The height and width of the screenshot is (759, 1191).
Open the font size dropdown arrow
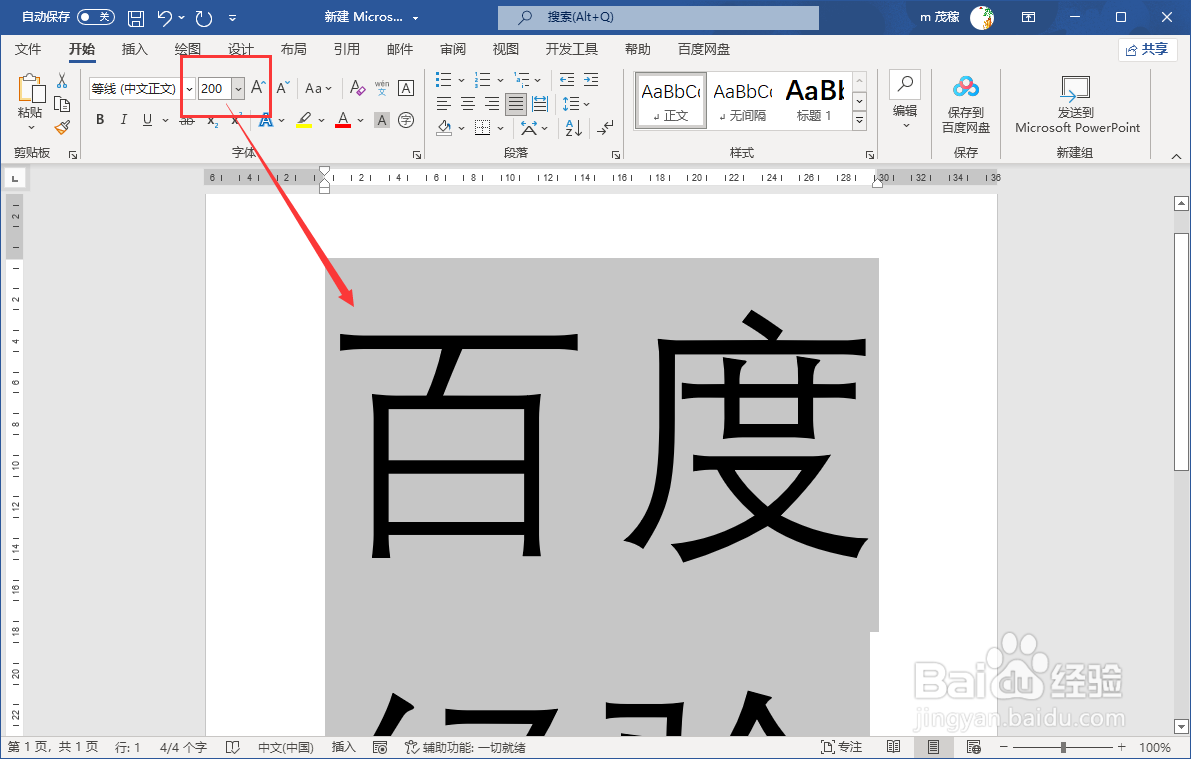tap(239, 89)
